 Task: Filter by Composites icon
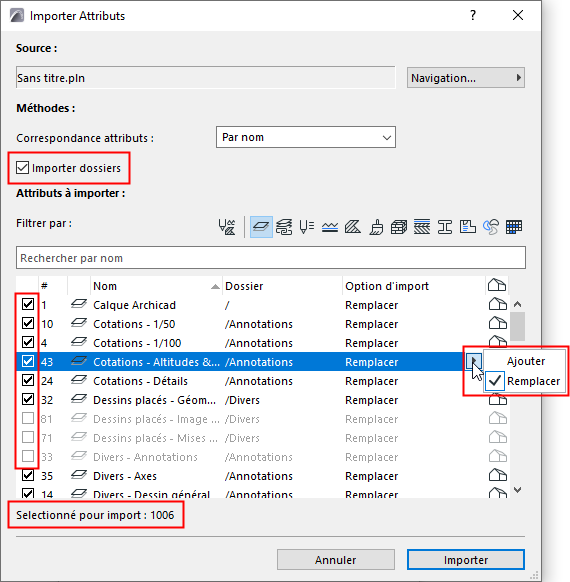[x=422, y=227]
